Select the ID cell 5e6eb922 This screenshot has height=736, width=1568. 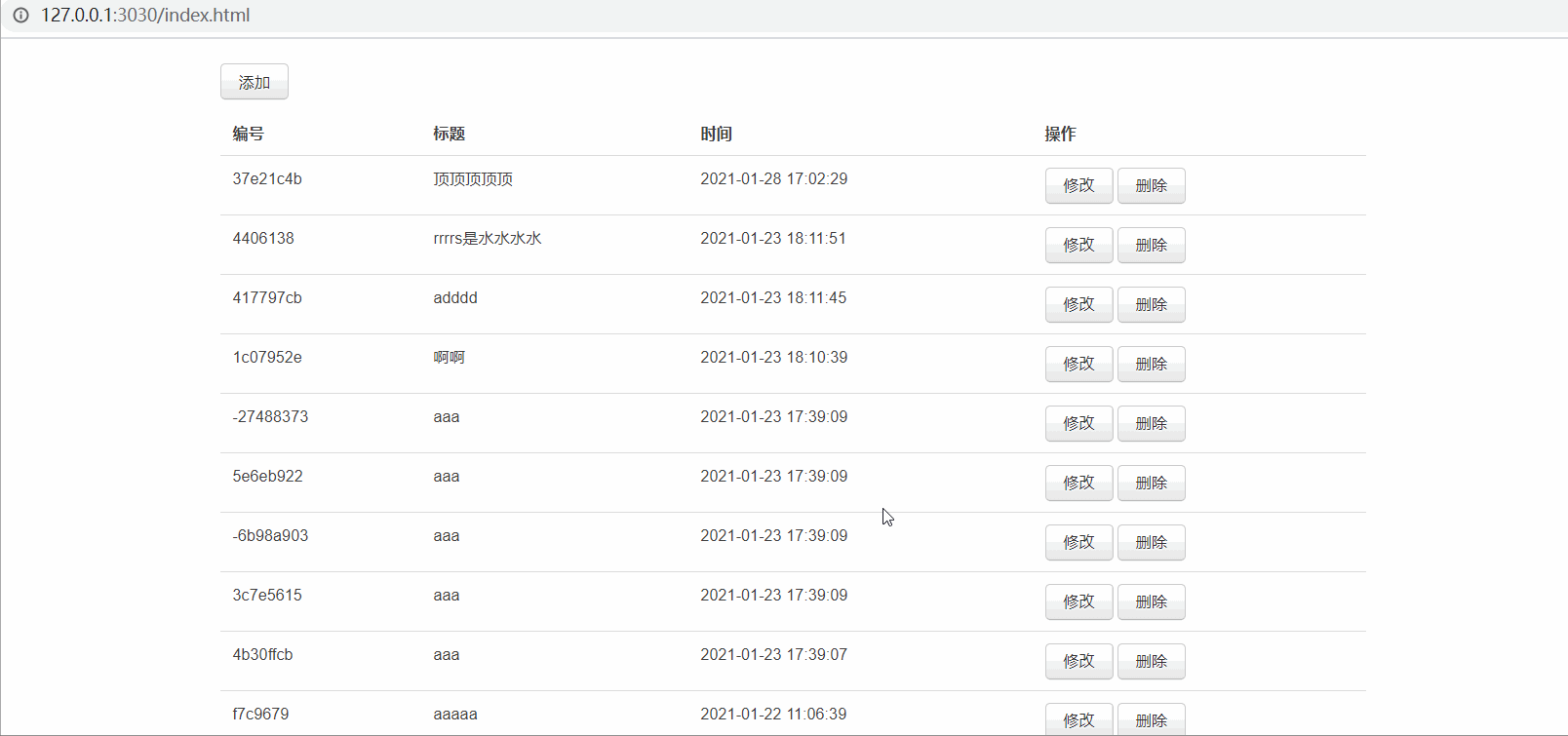(x=267, y=477)
